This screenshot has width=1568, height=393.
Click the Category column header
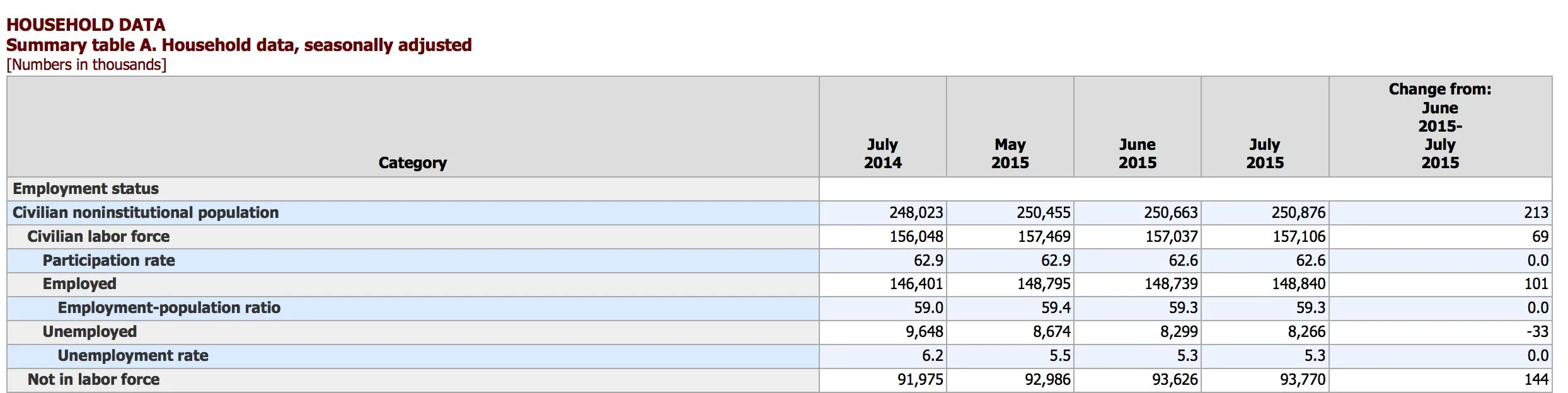tap(412, 162)
